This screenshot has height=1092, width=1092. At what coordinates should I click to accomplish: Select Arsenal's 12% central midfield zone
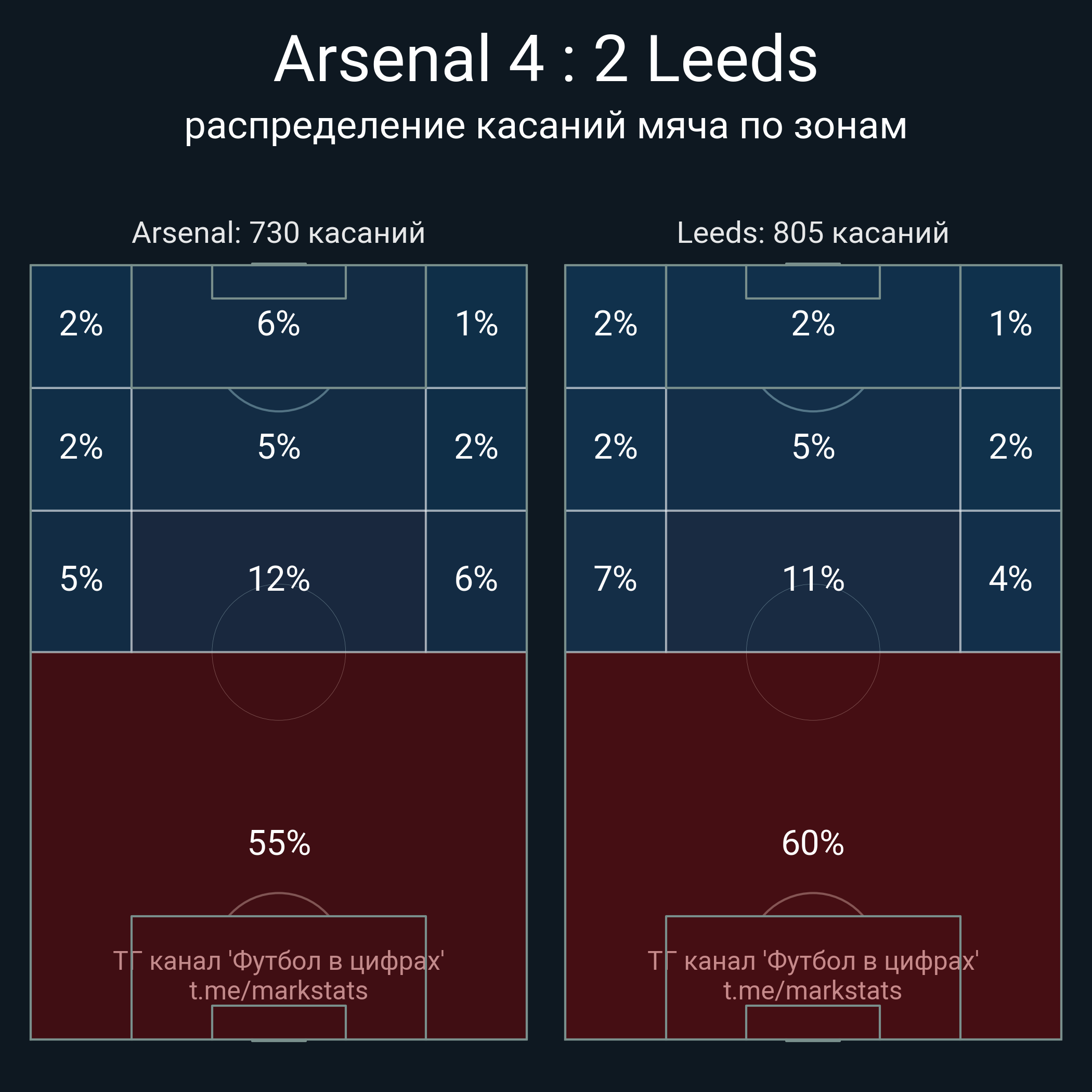coord(279,579)
